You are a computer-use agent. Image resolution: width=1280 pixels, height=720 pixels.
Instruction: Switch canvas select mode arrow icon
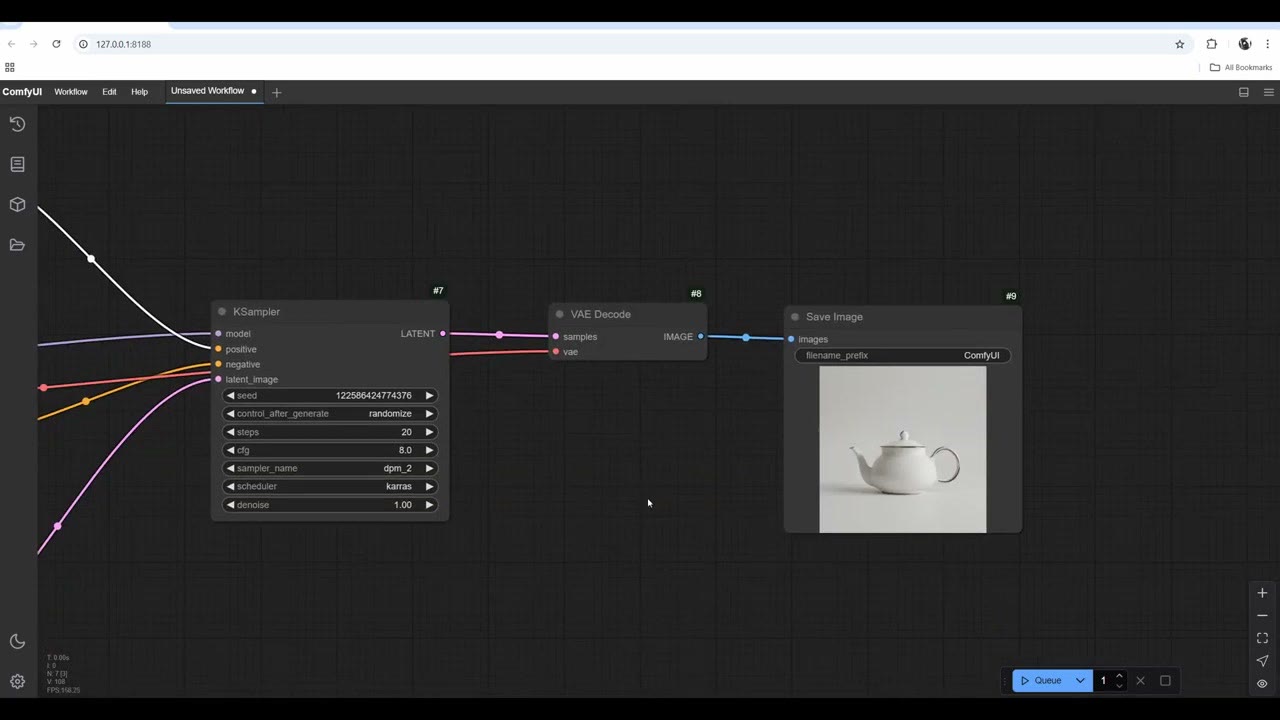click(x=1262, y=661)
